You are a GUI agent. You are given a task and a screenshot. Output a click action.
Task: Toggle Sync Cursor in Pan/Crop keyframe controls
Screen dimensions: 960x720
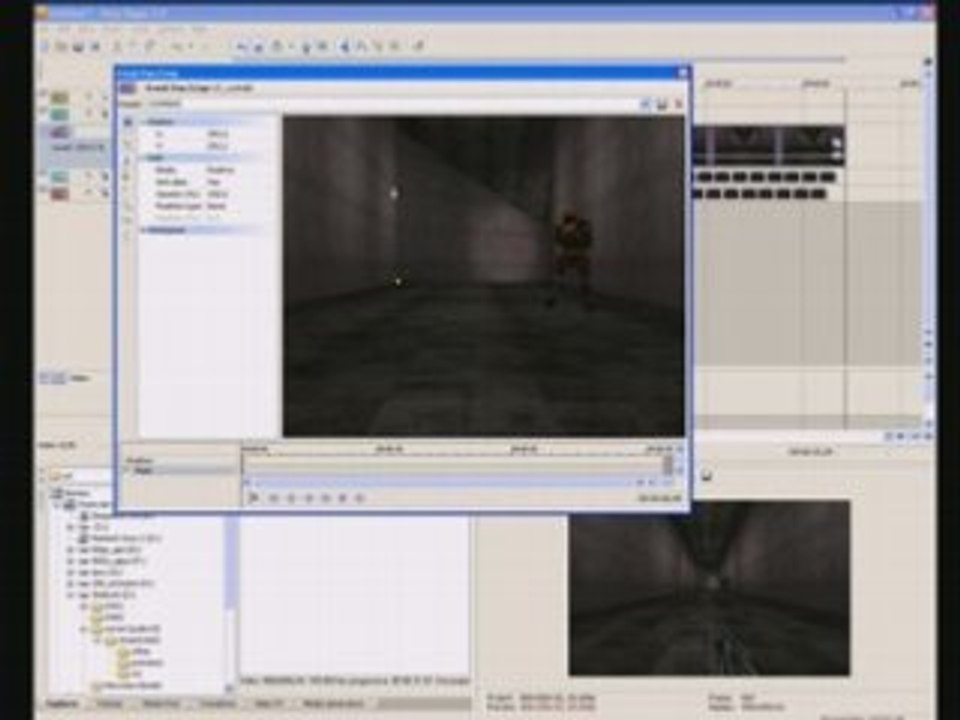(x=253, y=498)
